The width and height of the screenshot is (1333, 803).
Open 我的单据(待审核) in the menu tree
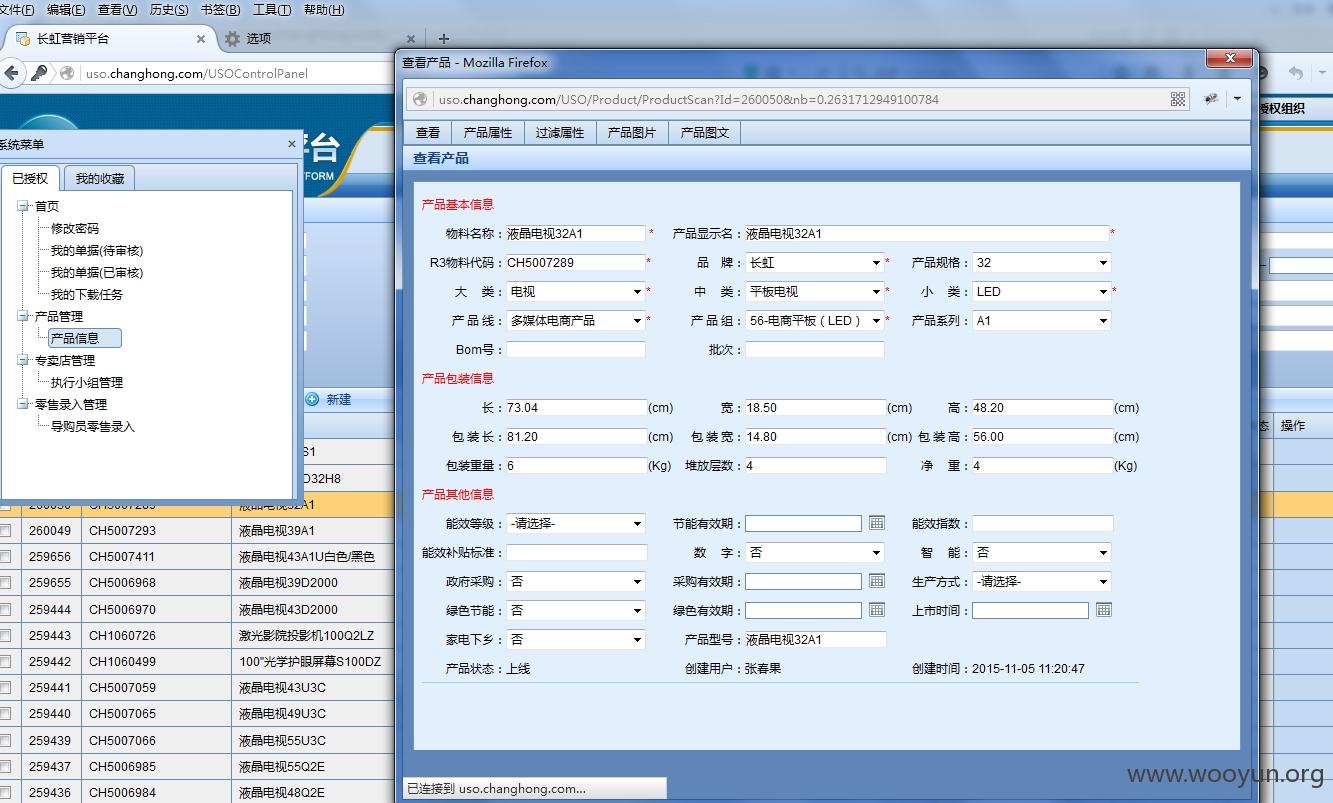click(x=97, y=250)
